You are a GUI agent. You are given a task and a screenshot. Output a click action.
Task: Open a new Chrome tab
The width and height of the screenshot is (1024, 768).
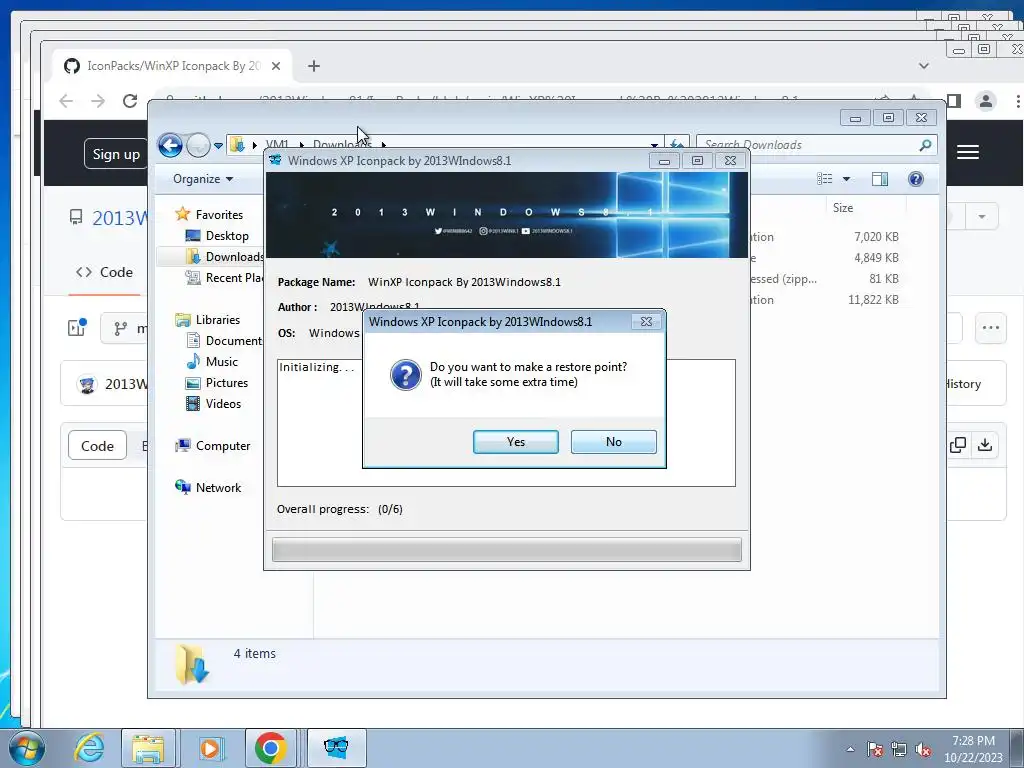313,66
